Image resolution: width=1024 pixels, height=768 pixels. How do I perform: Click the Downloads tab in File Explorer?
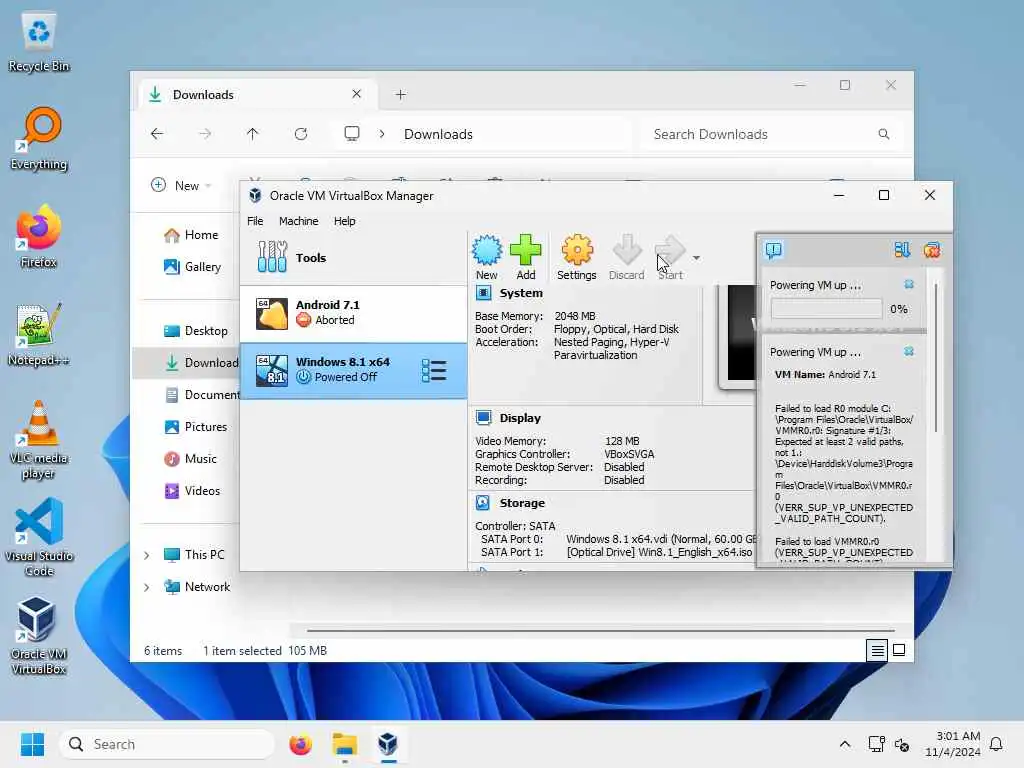258,95
